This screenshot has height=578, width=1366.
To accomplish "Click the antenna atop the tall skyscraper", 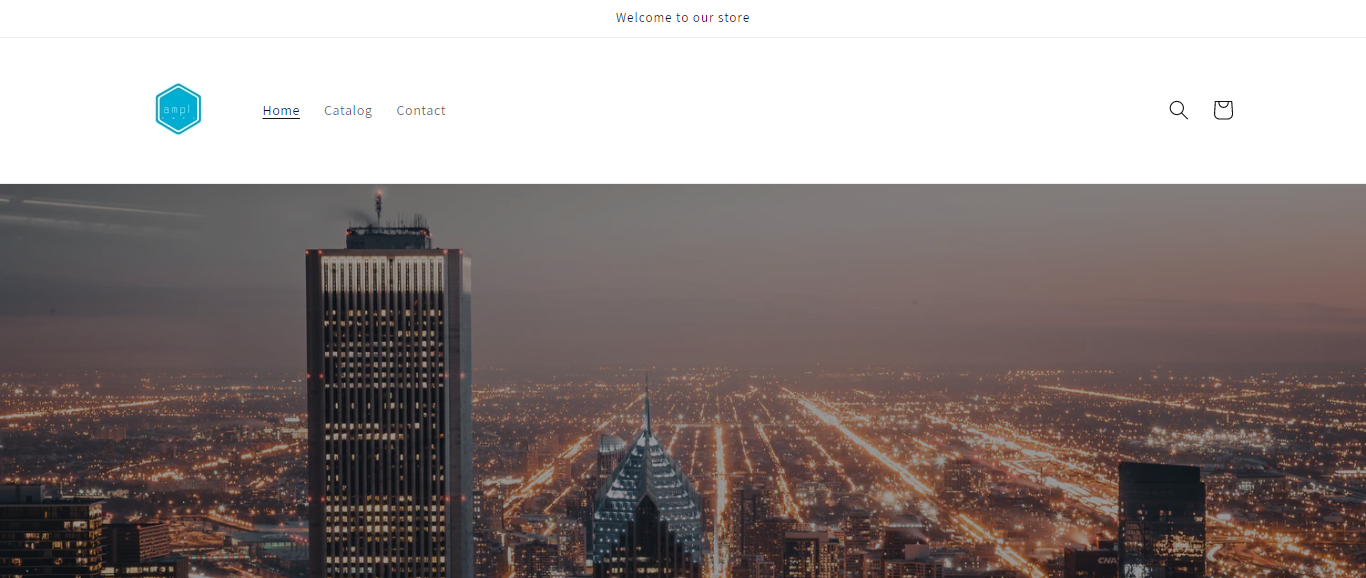I will (378, 208).
